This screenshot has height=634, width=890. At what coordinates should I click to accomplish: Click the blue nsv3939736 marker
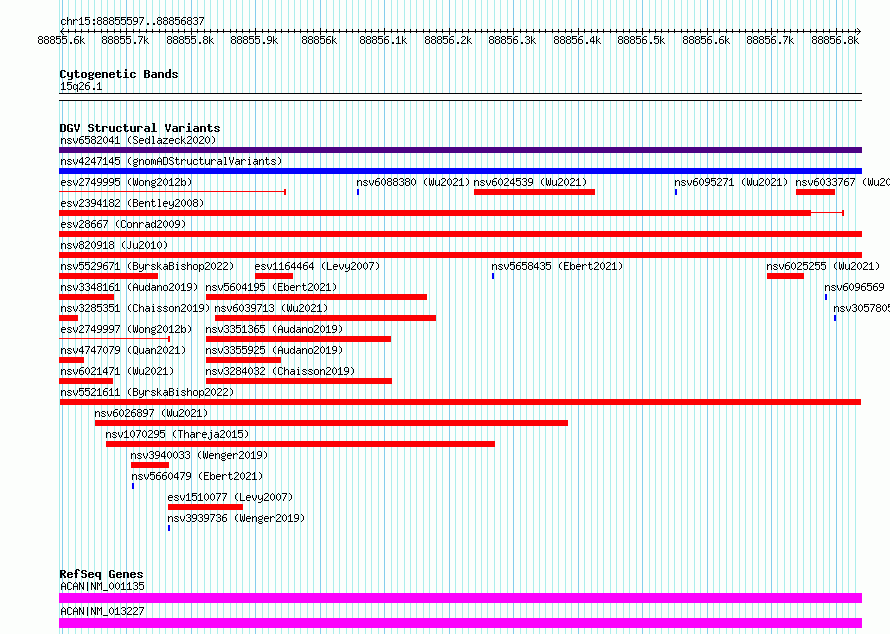(169, 528)
